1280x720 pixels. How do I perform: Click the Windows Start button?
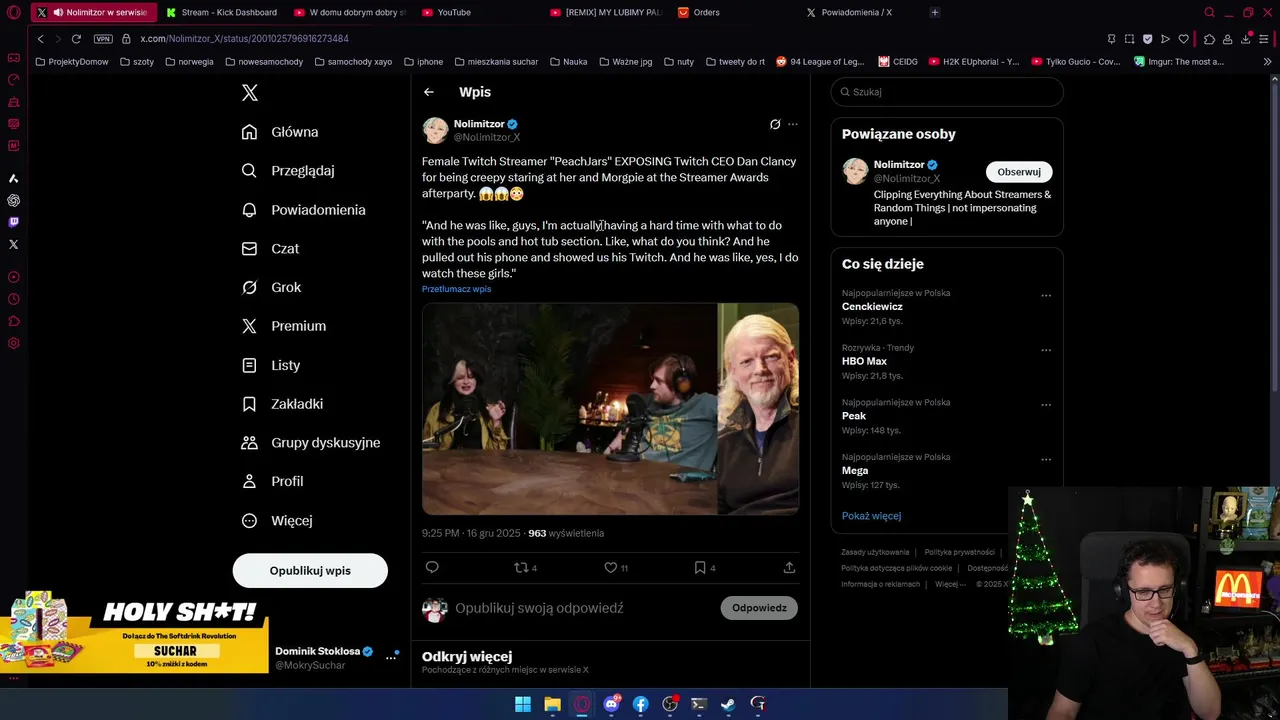523,704
